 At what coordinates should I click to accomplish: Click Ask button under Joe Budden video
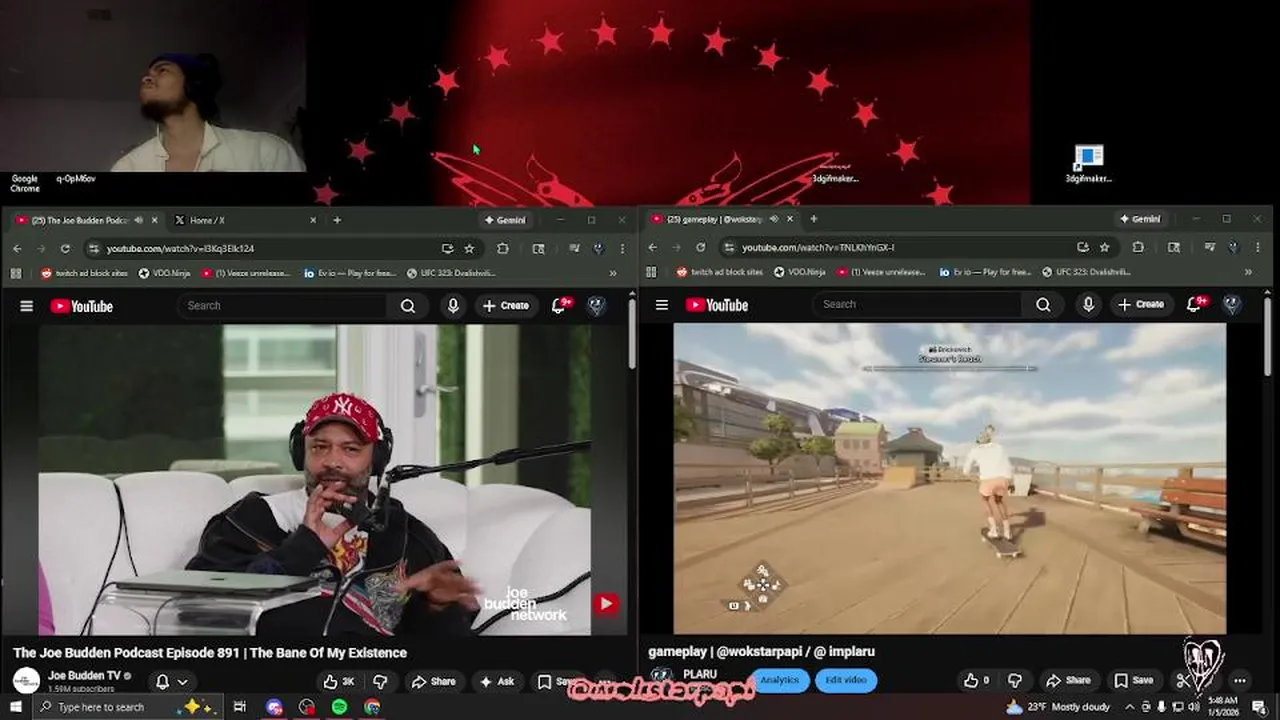(497, 682)
